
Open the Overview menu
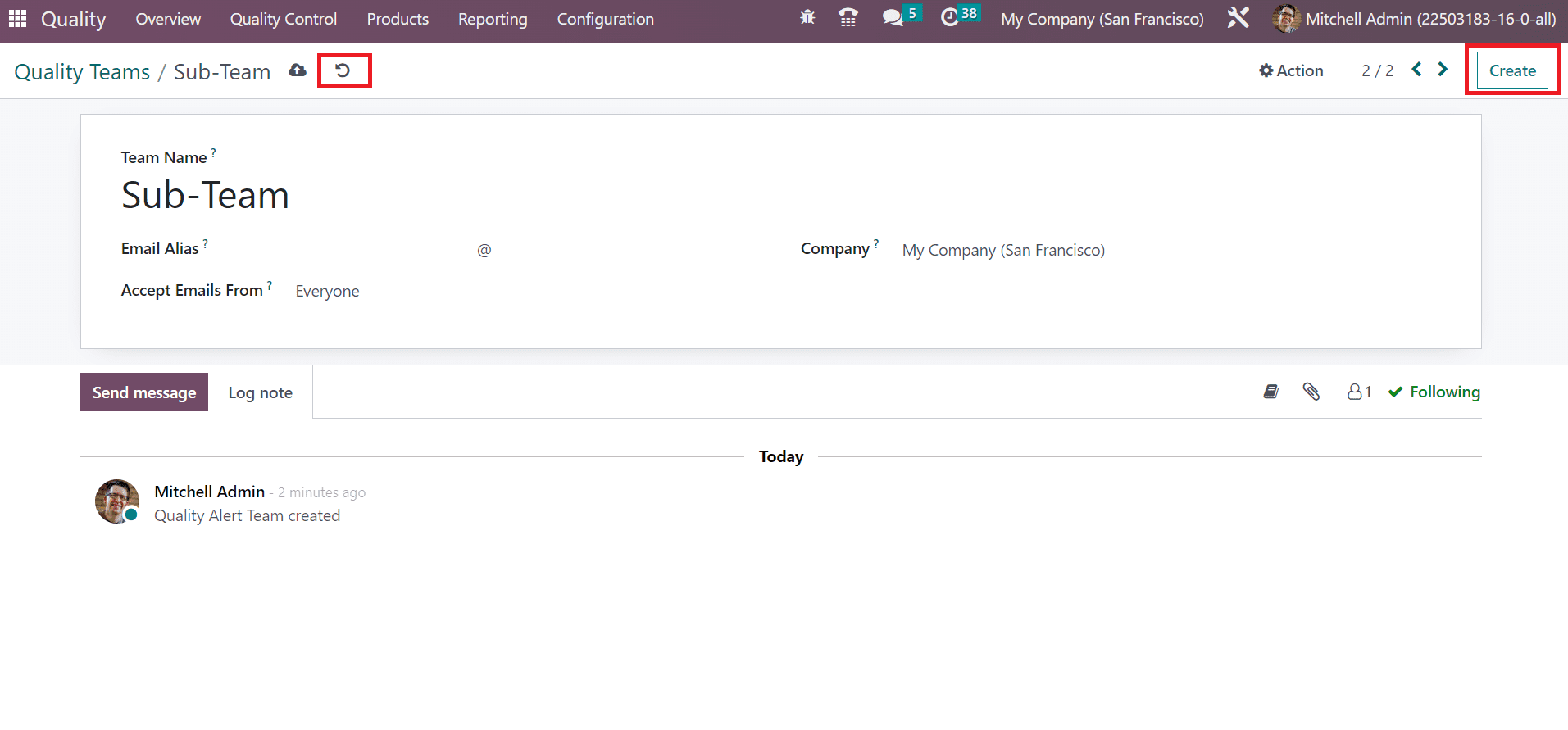(168, 19)
